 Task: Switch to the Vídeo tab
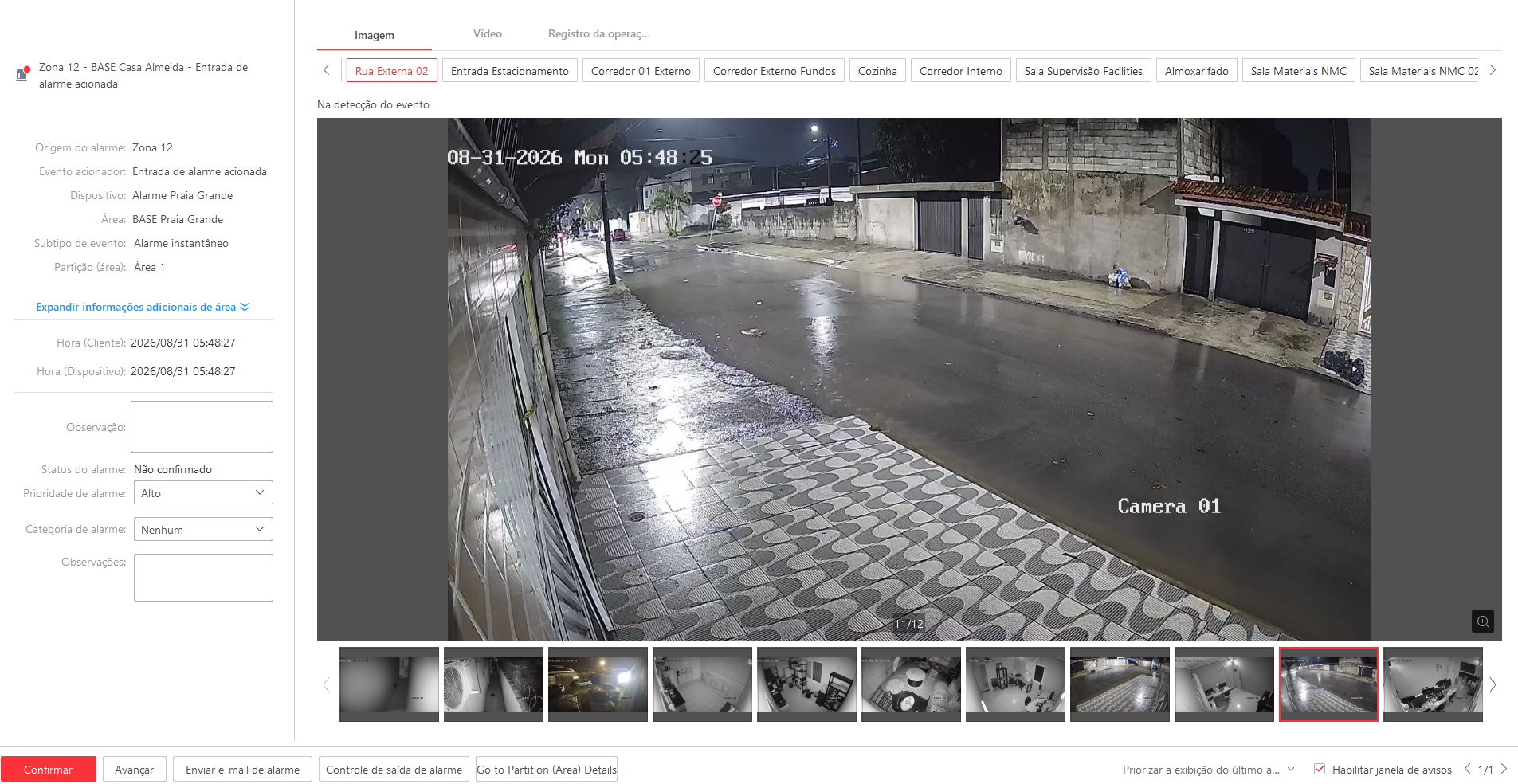[x=488, y=33]
